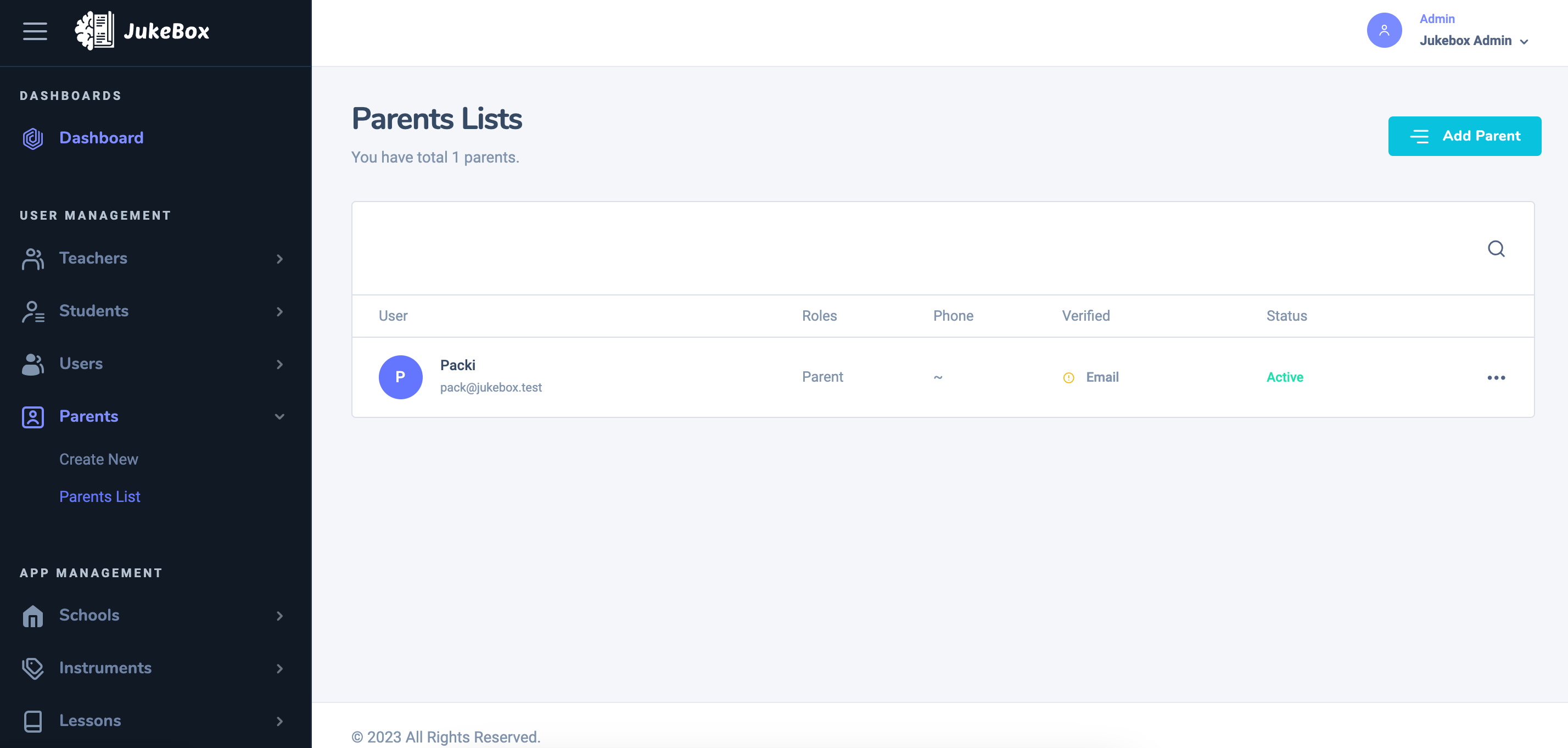Collapse the Parents submenu chevron
This screenshot has height=748, width=1568.
[279, 417]
